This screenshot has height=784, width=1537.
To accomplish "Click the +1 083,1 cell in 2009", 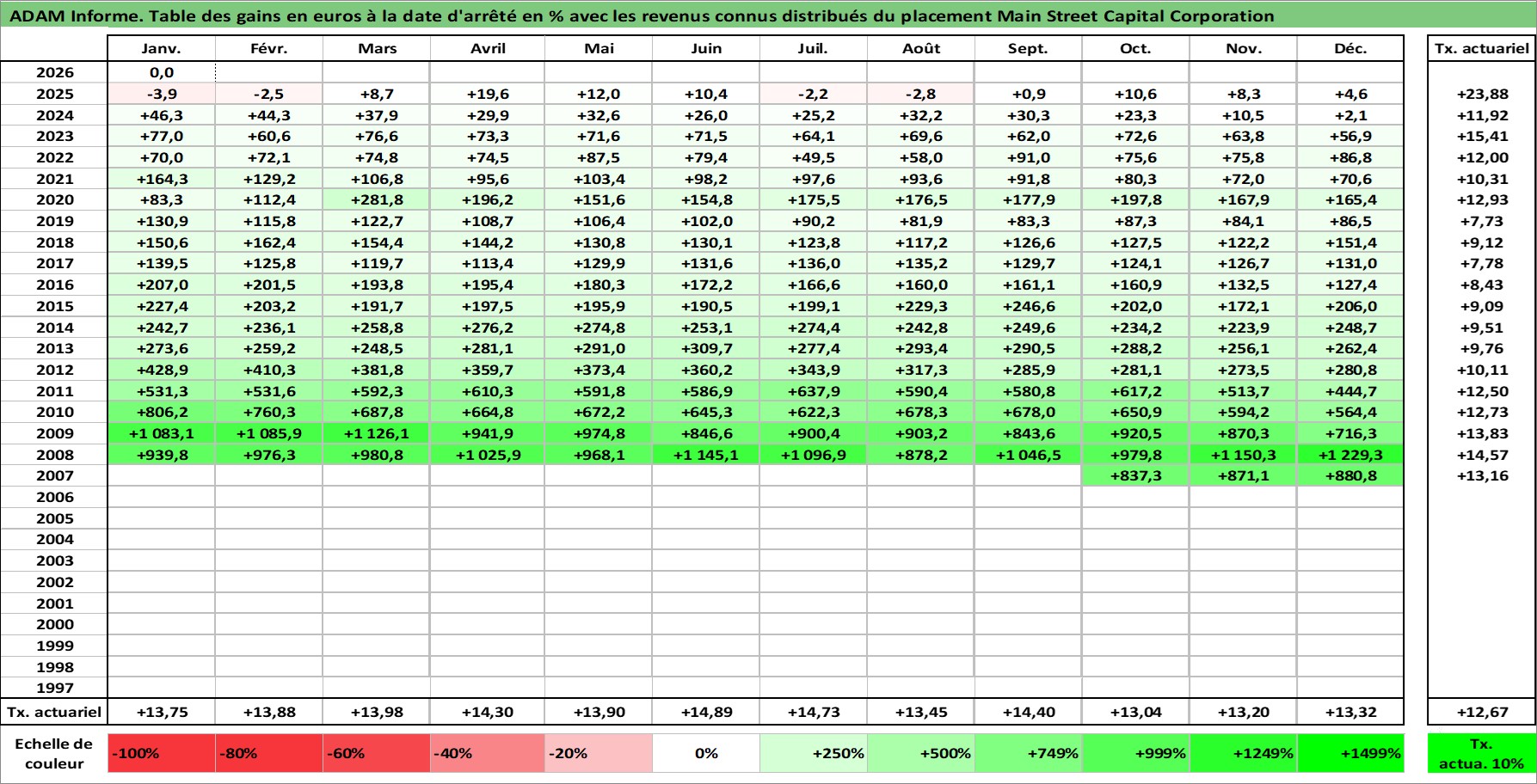I will coord(162,433).
